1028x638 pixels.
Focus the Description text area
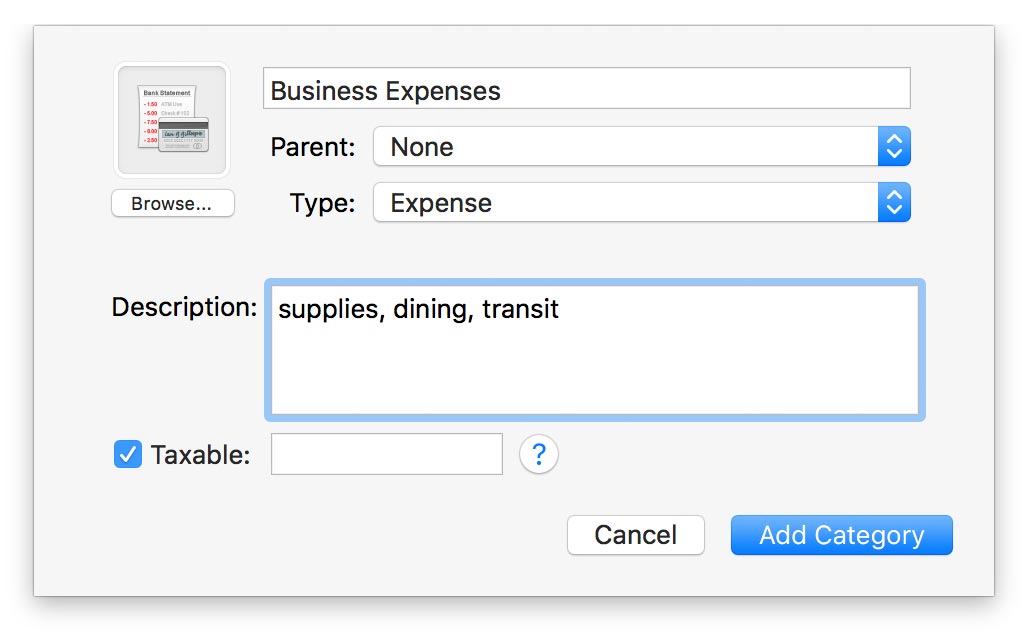click(594, 365)
